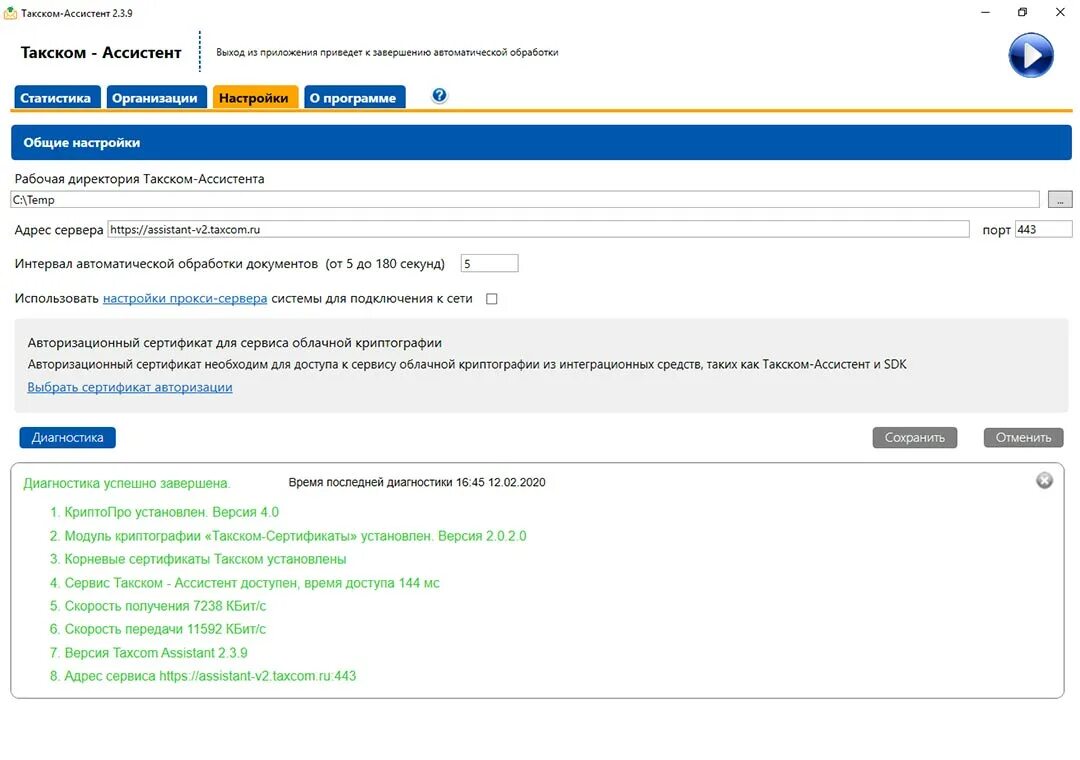Screen dimensions: 1080x760
Task: Select line 'Корневые сертификаты Такском установлены'
Action: coord(198,559)
